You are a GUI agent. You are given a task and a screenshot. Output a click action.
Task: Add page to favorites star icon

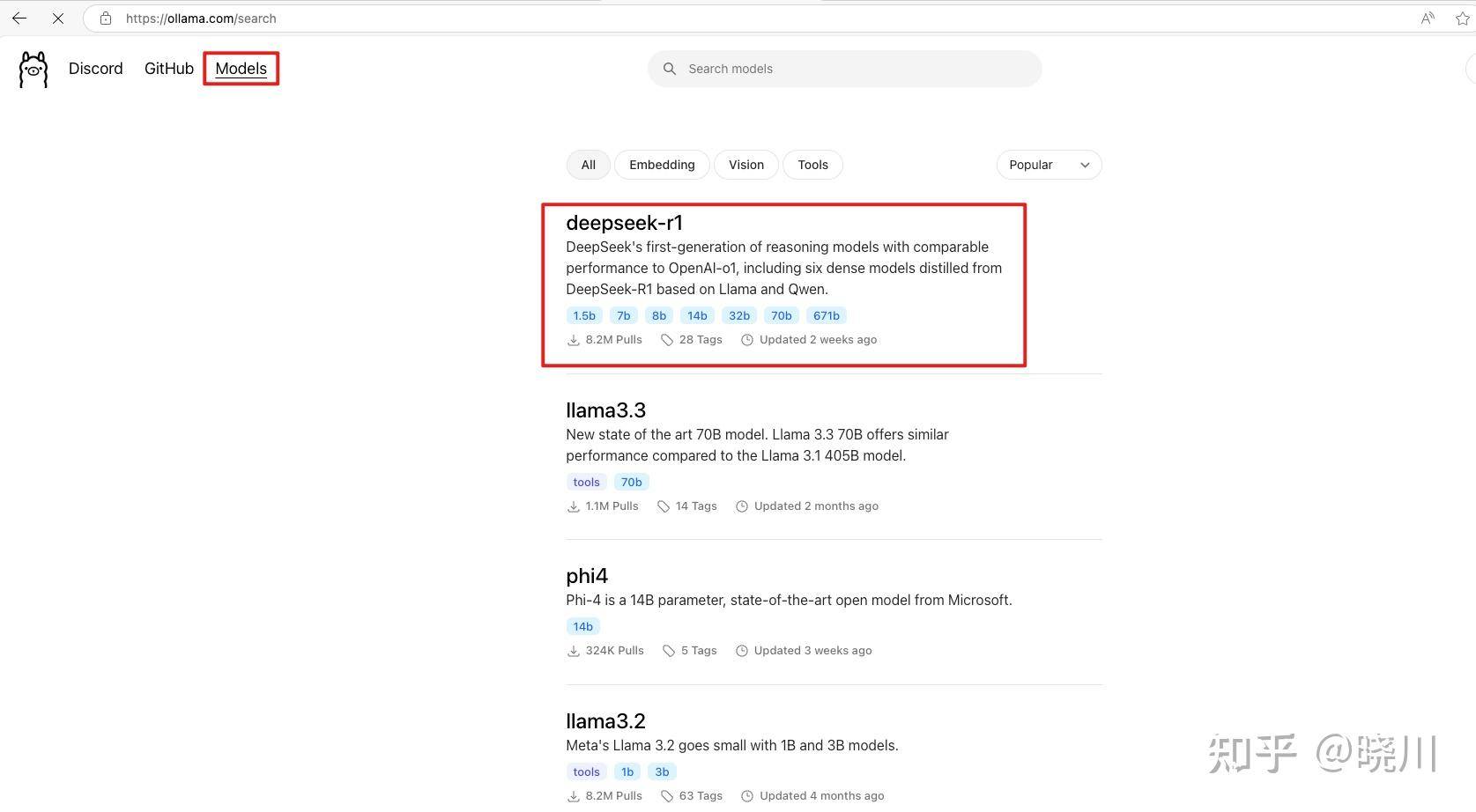[1463, 18]
